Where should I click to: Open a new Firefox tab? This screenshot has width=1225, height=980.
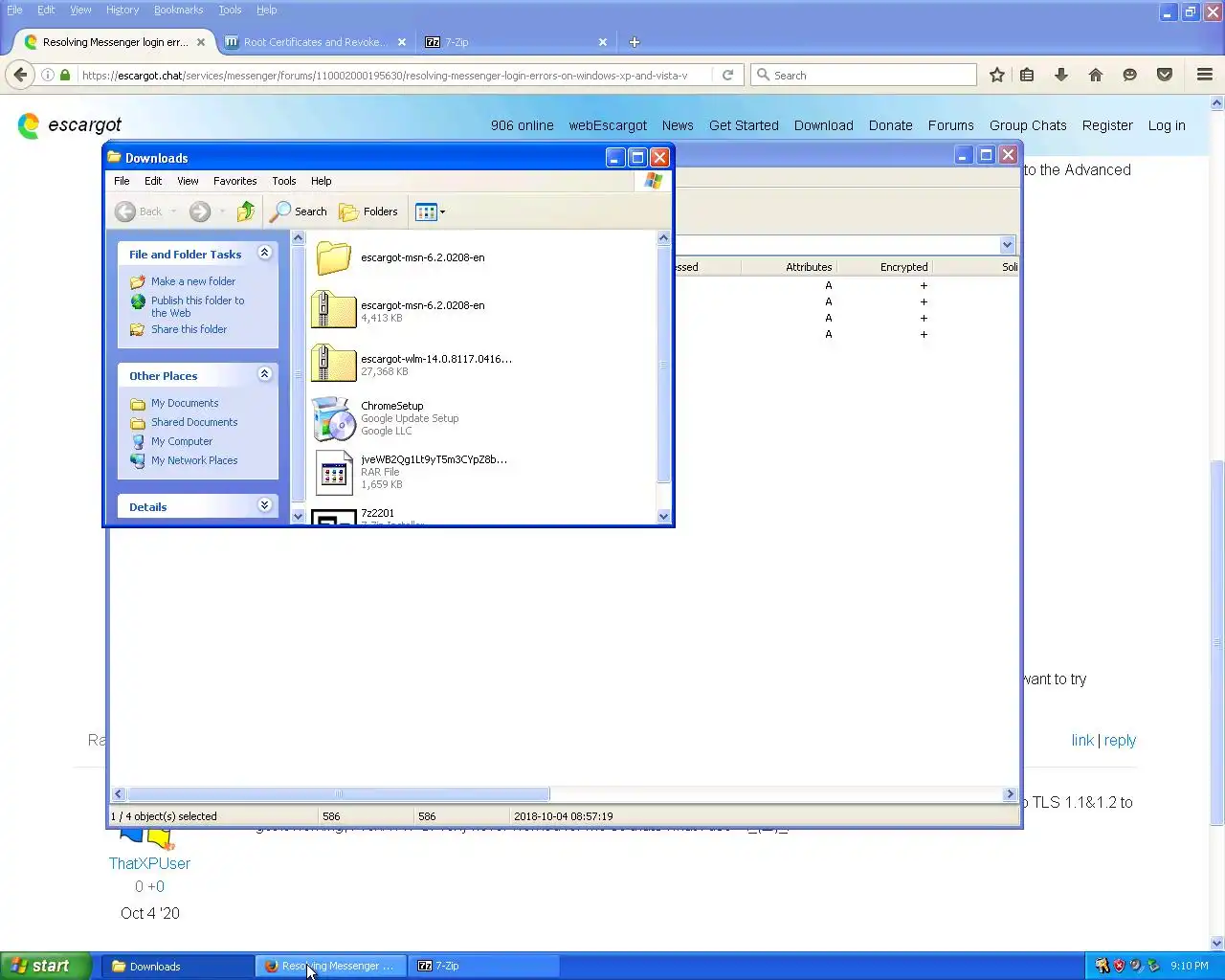(634, 42)
